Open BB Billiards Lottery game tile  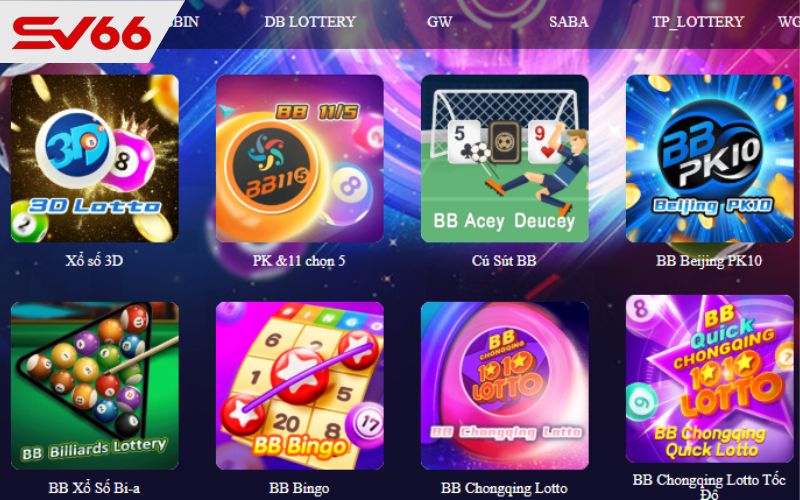tap(95, 385)
